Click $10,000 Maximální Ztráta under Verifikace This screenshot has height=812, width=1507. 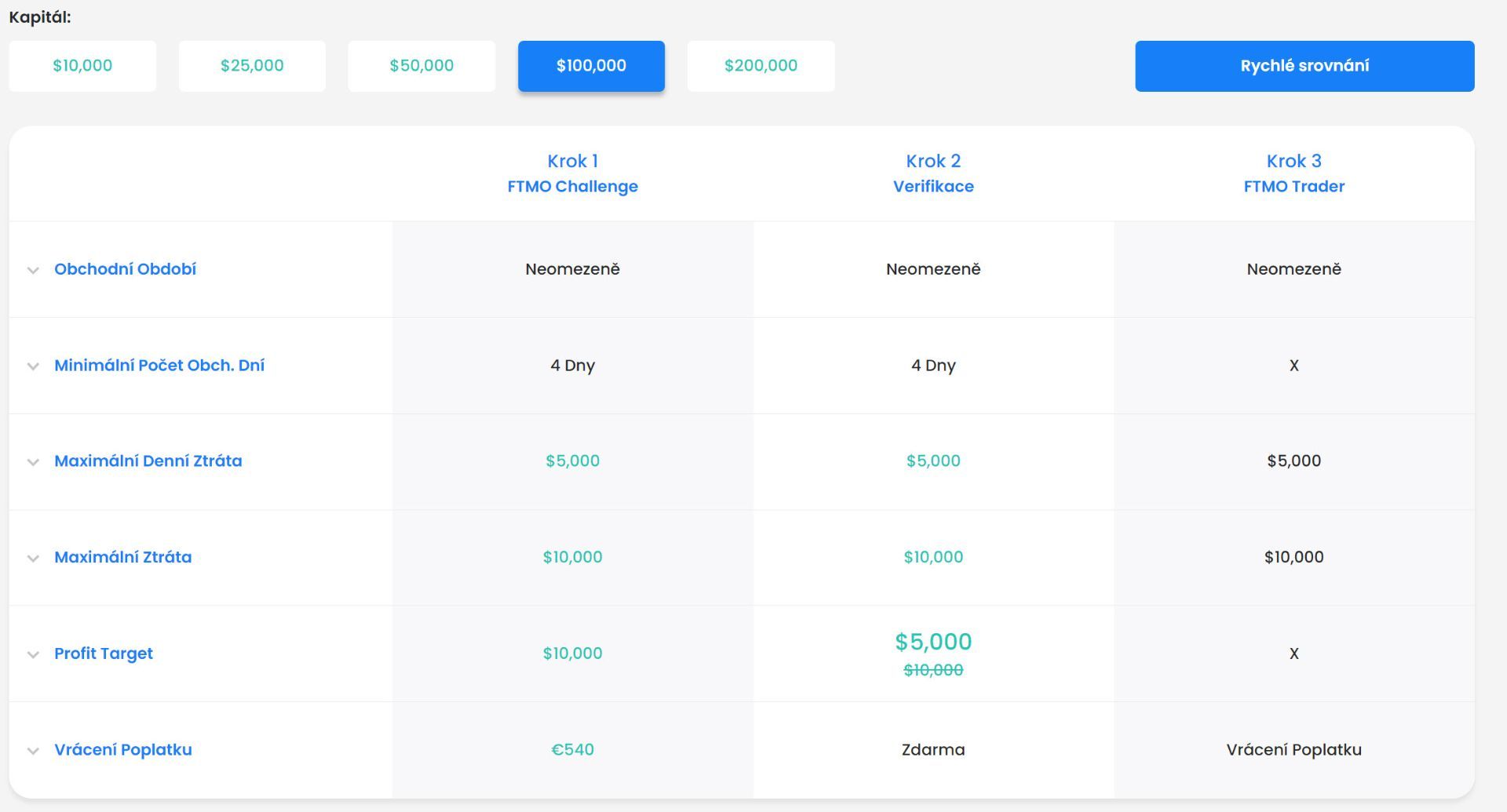click(x=933, y=557)
